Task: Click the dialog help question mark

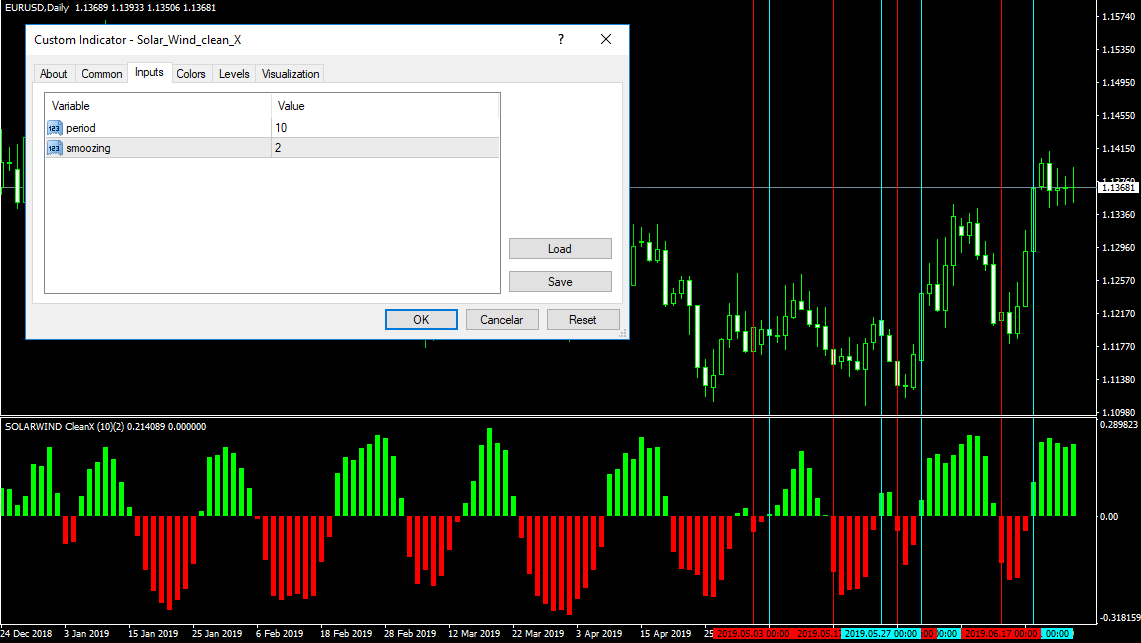Action: click(x=560, y=39)
